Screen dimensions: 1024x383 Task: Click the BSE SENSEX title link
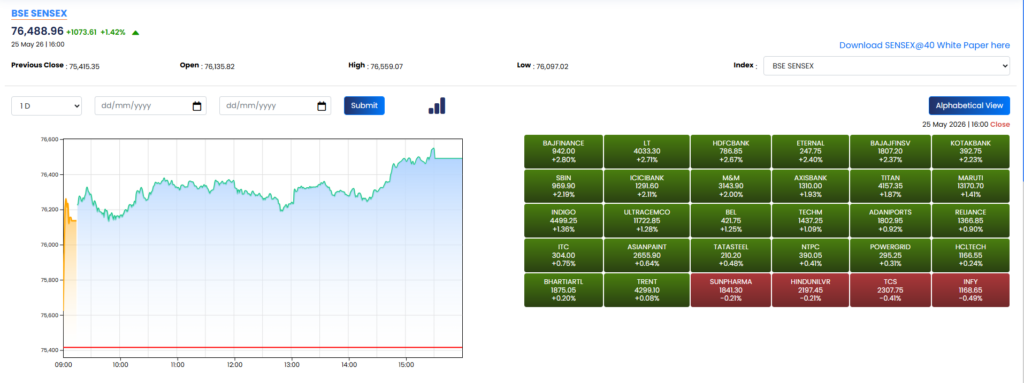39,14
